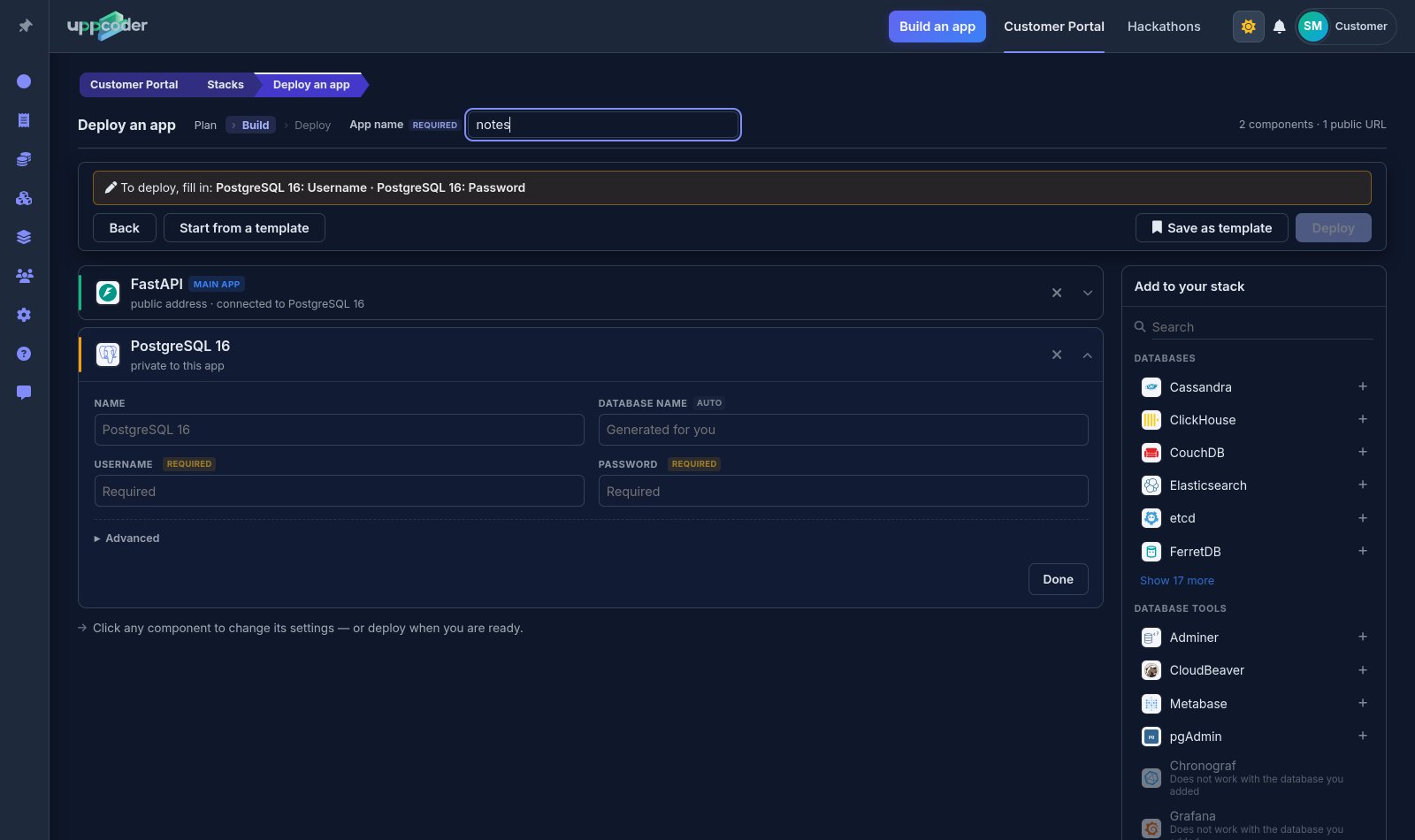Select the Metabase row

[x=1253, y=703]
